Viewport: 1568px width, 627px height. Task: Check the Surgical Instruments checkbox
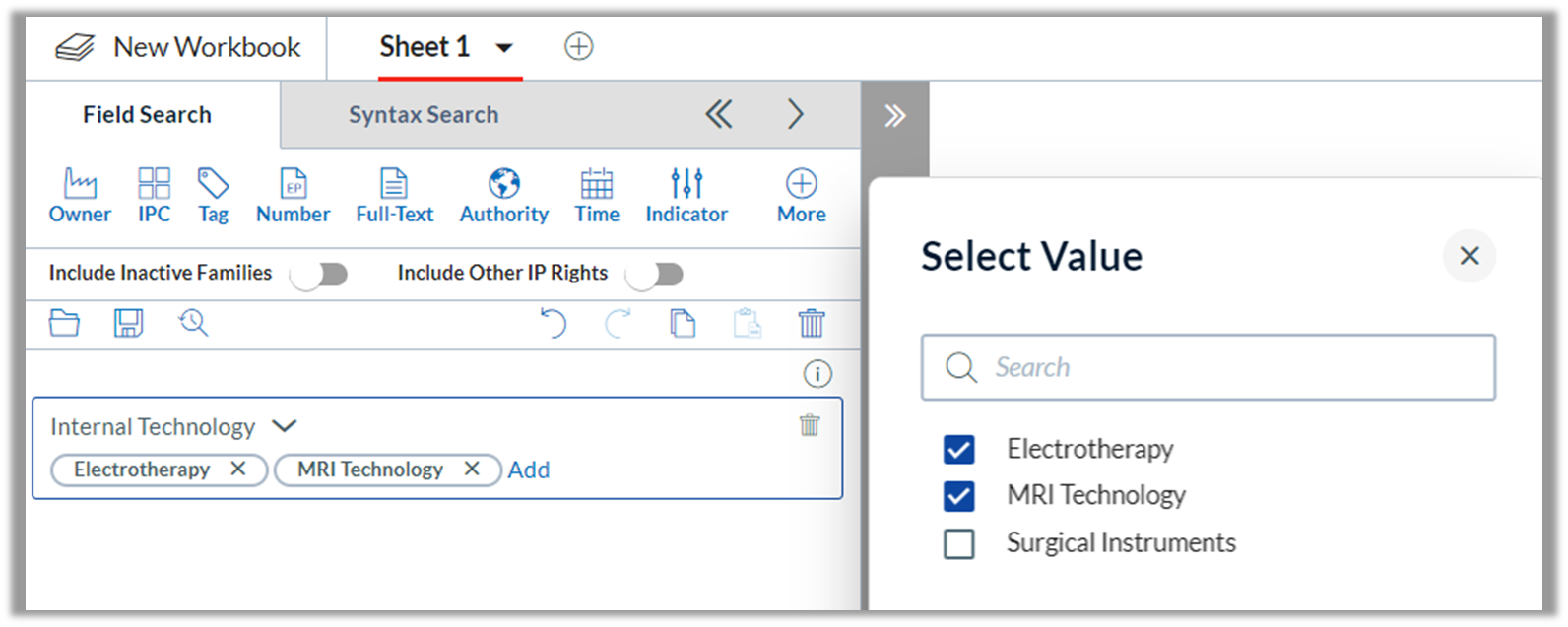coord(958,543)
